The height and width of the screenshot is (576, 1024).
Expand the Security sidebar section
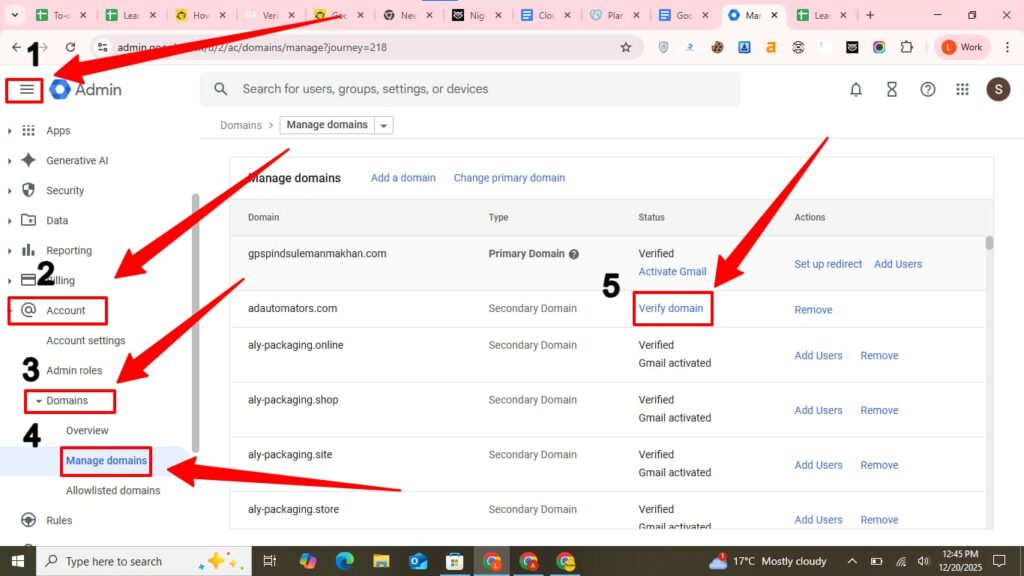tap(10, 191)
